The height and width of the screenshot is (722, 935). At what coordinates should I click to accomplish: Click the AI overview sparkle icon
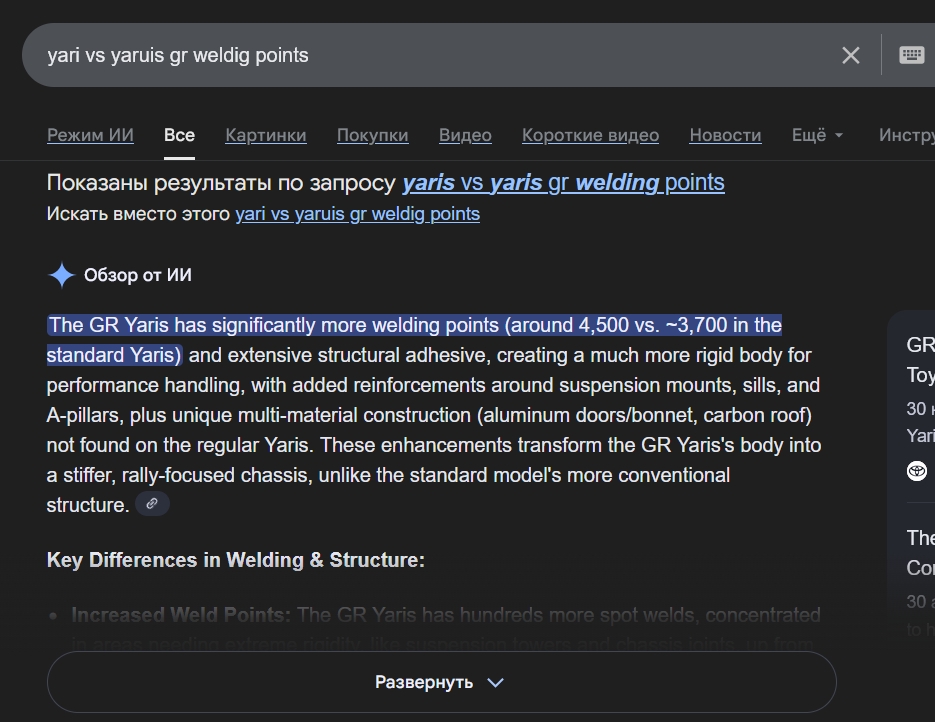pos(62,275)
